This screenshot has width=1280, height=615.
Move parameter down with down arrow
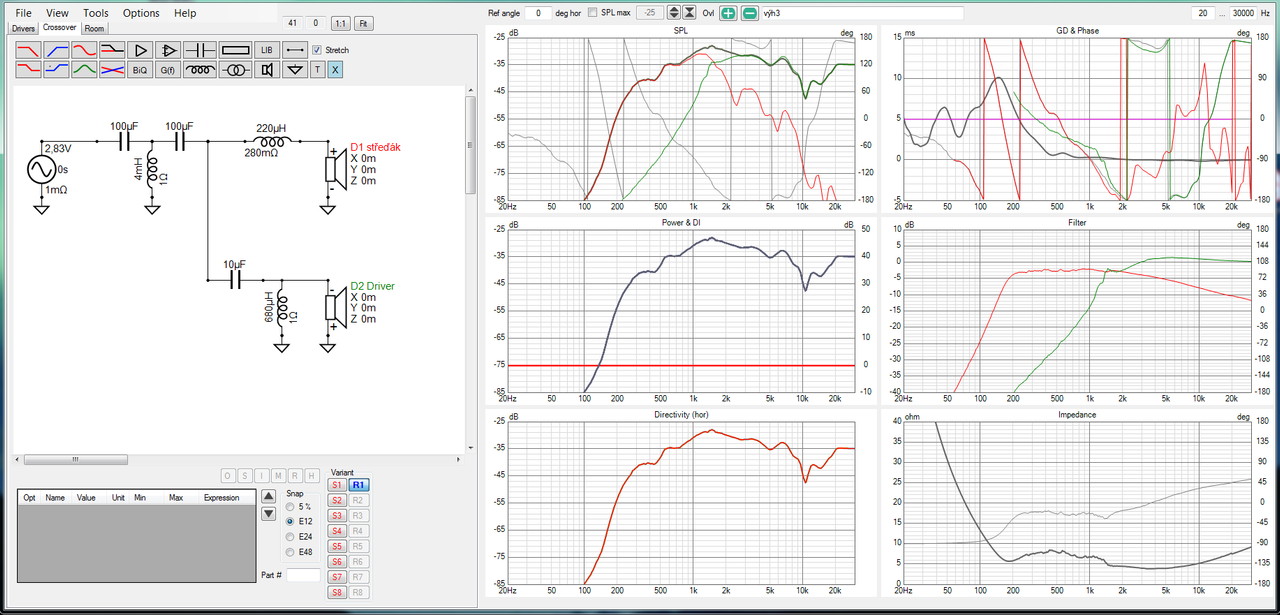click(268, 514)
